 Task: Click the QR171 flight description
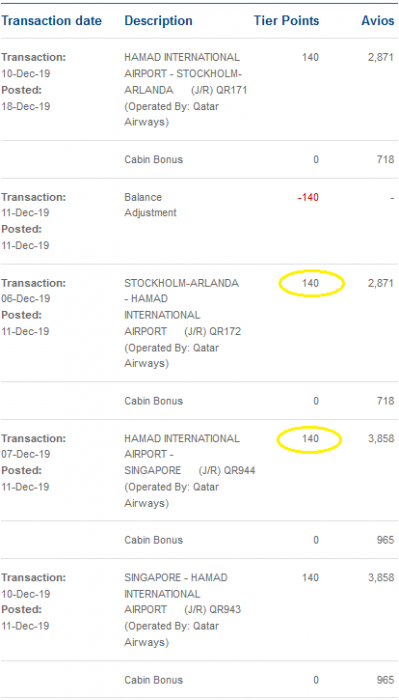185,90
